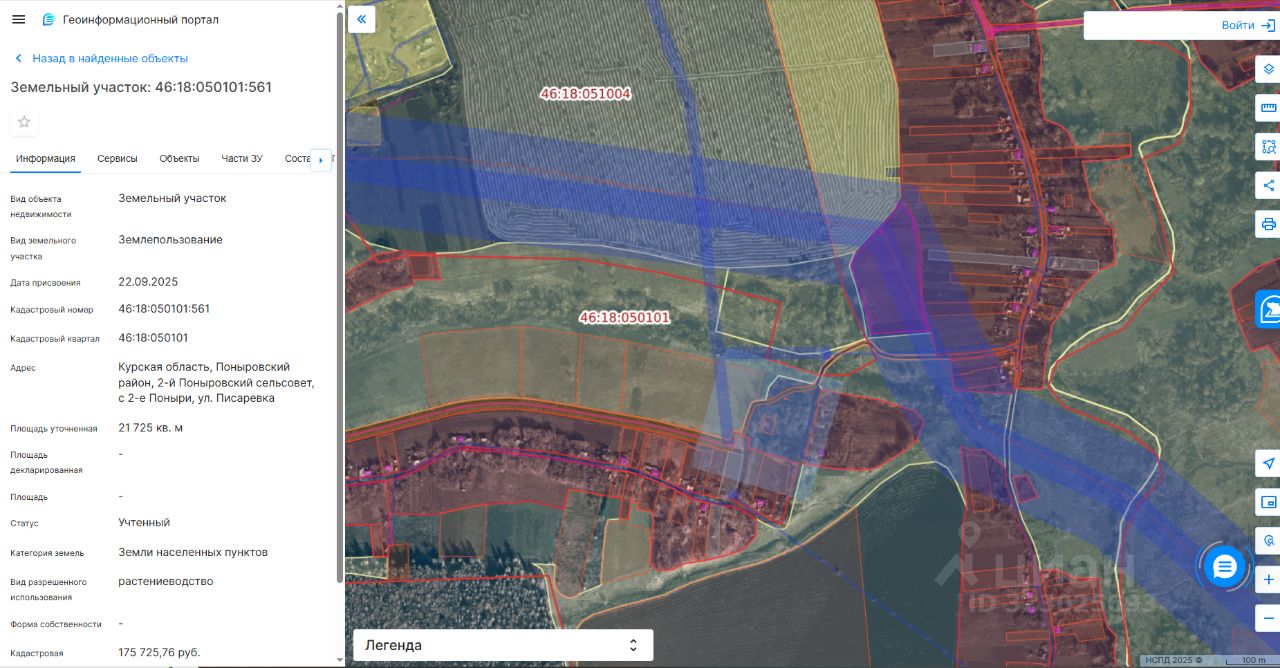Viewport: 1280px width, 668px height.
Task: Click the permitted use value растениеводство
Action: tap(166, 581)
